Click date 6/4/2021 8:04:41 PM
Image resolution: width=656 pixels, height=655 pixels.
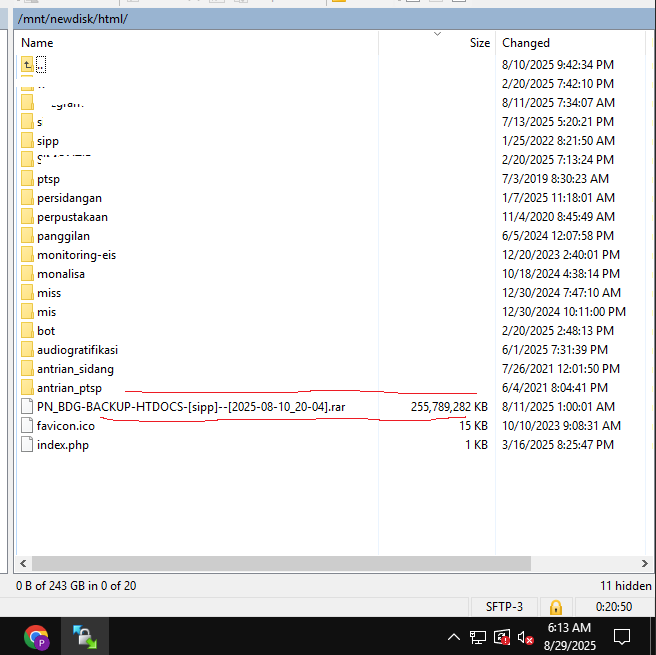[555, 388]
